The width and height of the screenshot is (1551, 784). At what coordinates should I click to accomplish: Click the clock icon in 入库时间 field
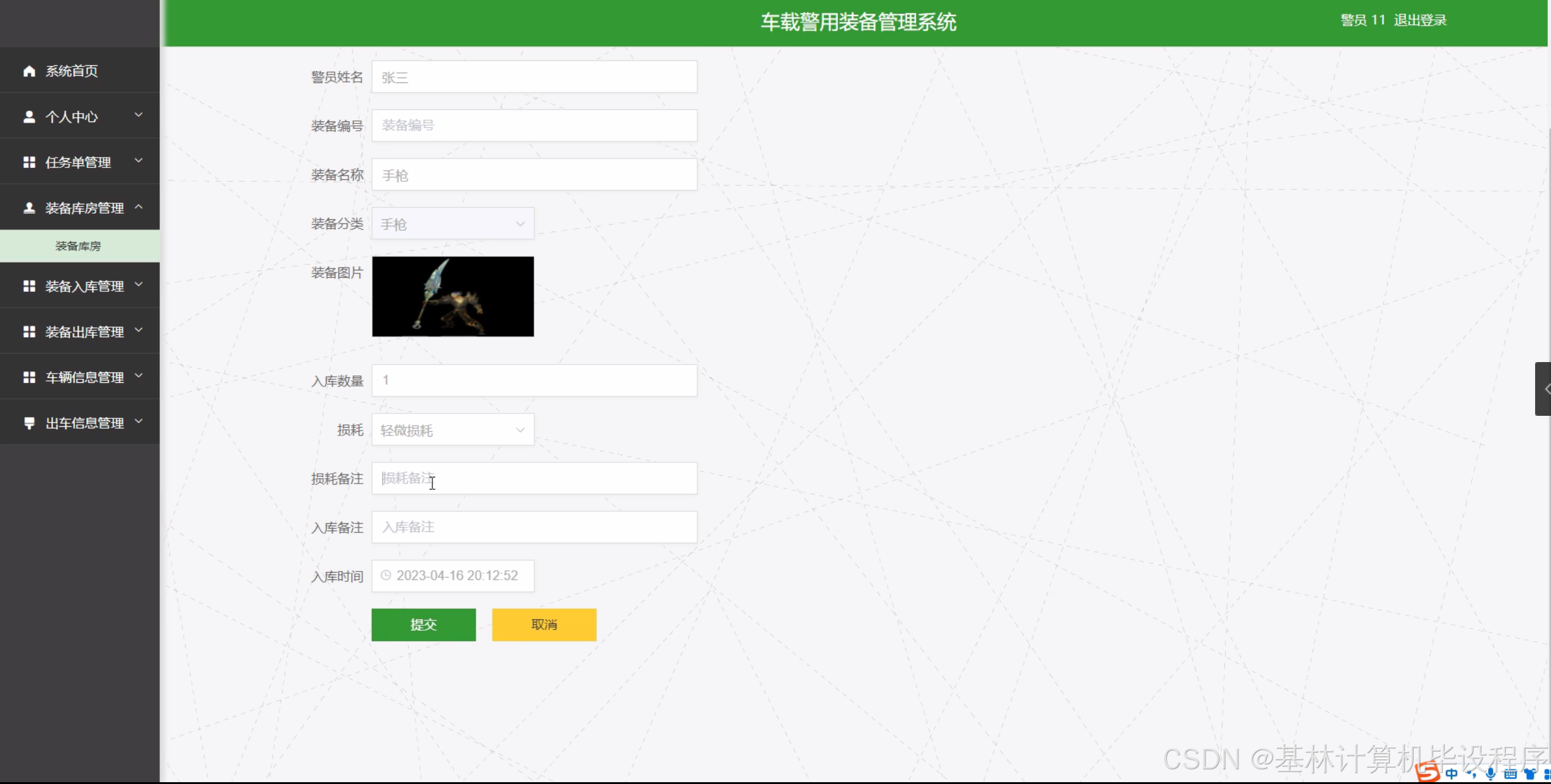(x=386, y=575)
